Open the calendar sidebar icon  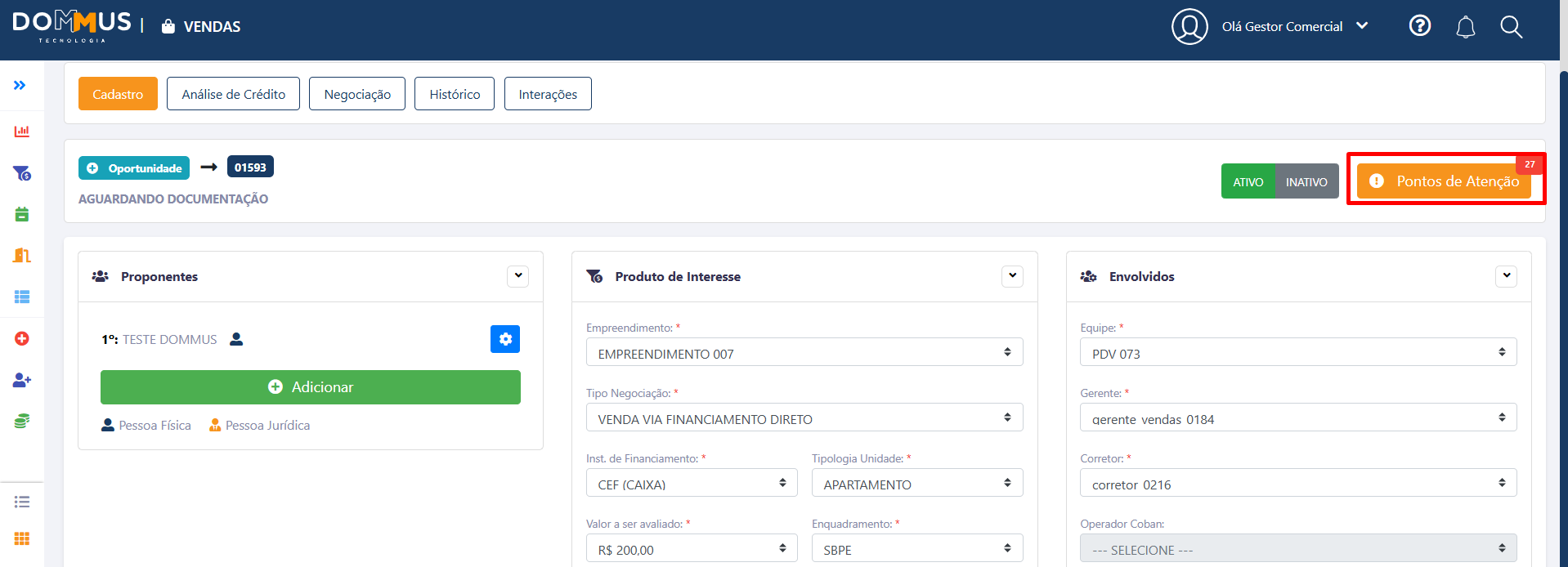pyautogui.click(x=22, y=214)
